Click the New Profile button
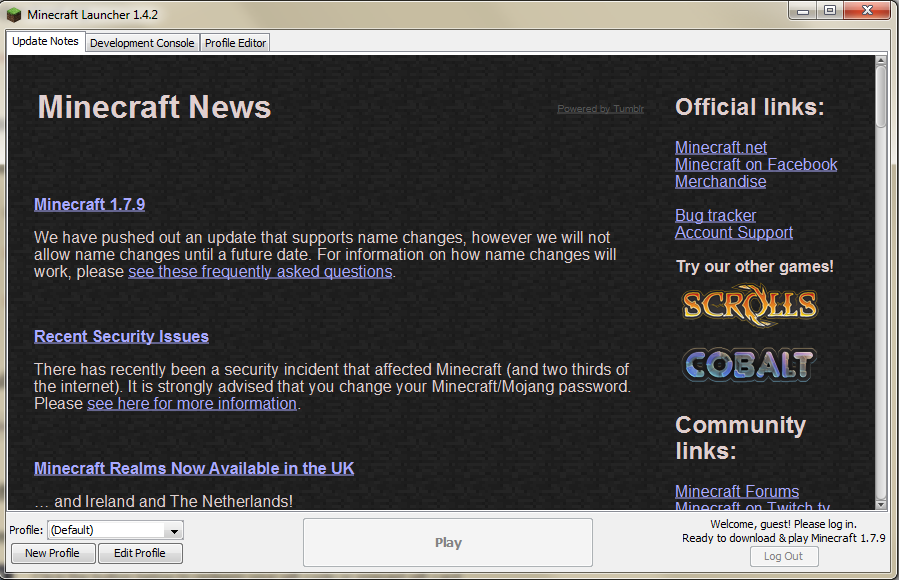Viewport: 899px width, 580px height. [x=52, y=553]
